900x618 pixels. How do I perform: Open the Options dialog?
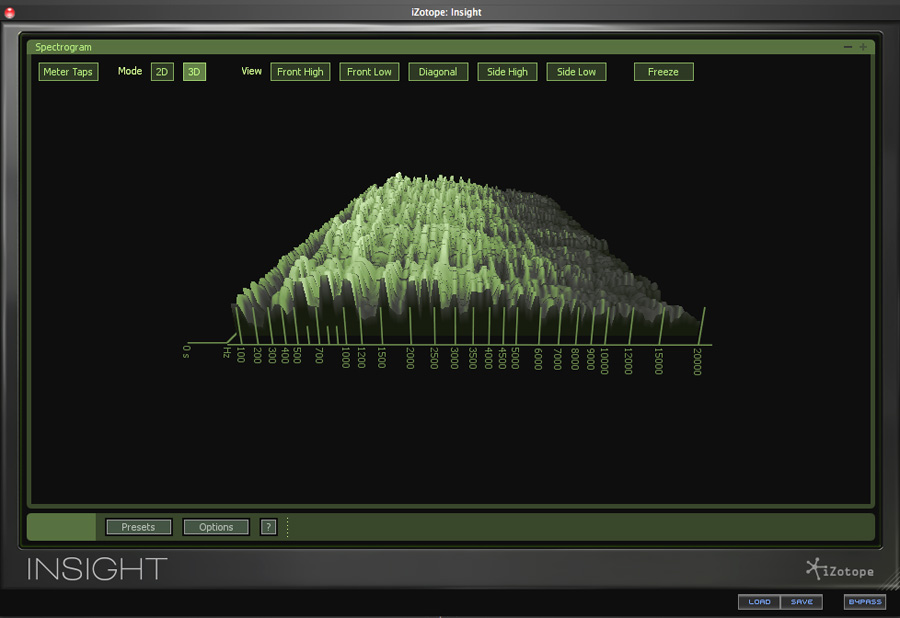click(x=216, y=527)
